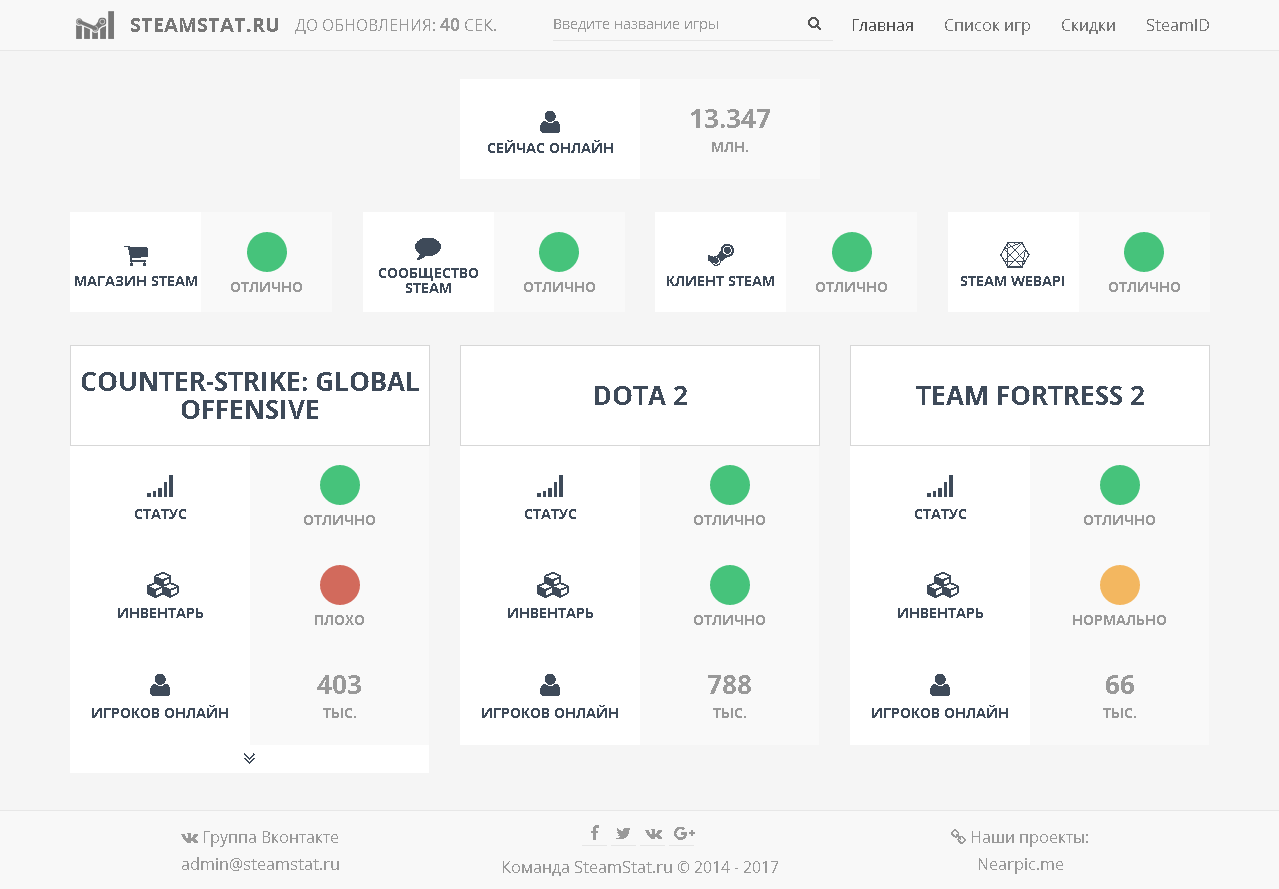The height and width of the screenshot is (889, 1279).
Task: Click the Команда SteamStat.ru copyright text
Action: [x=640, y=867]
